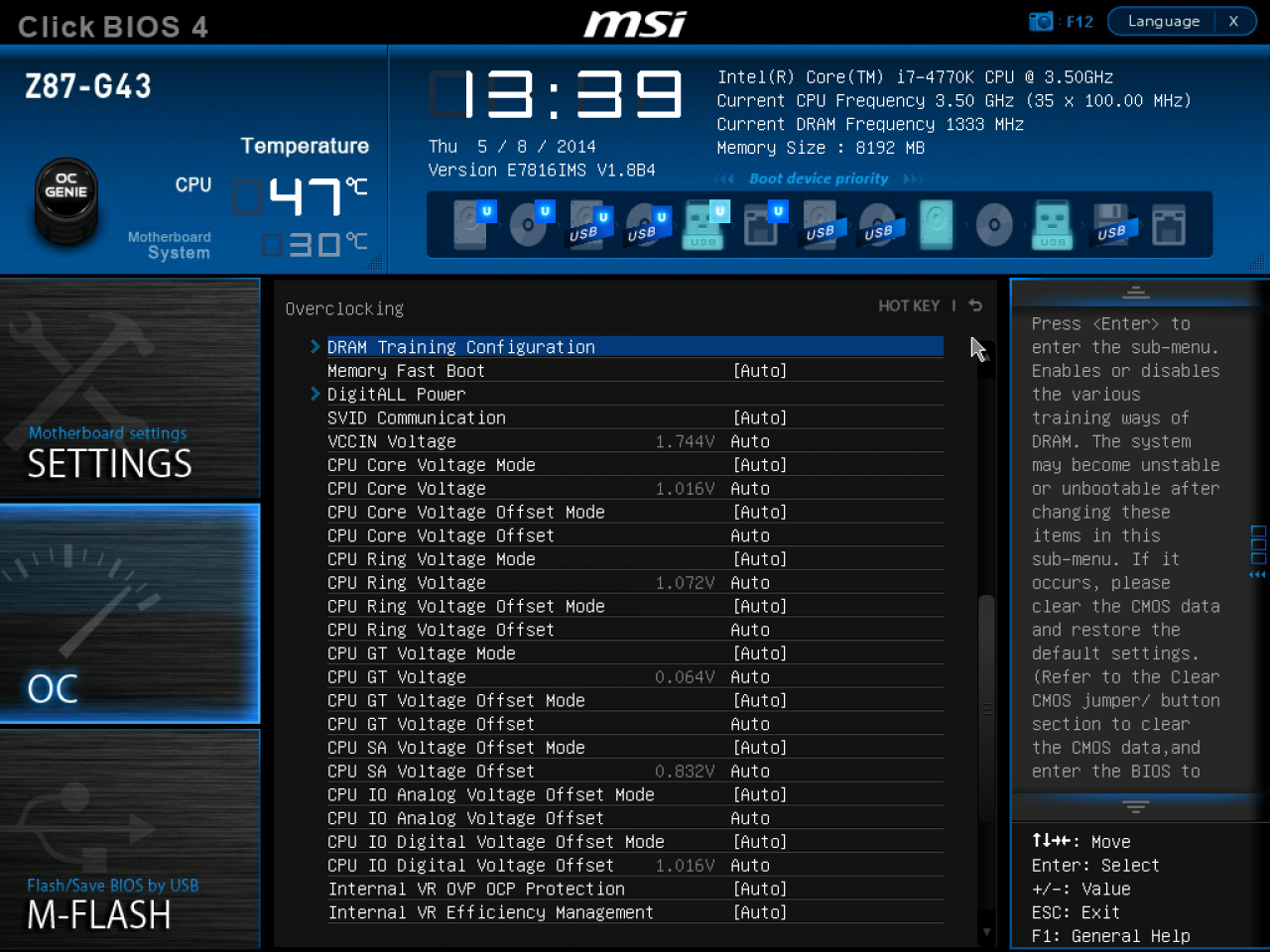
Task: Select the plain CD/DVD boot icon without badges
Action: (994, 225)
